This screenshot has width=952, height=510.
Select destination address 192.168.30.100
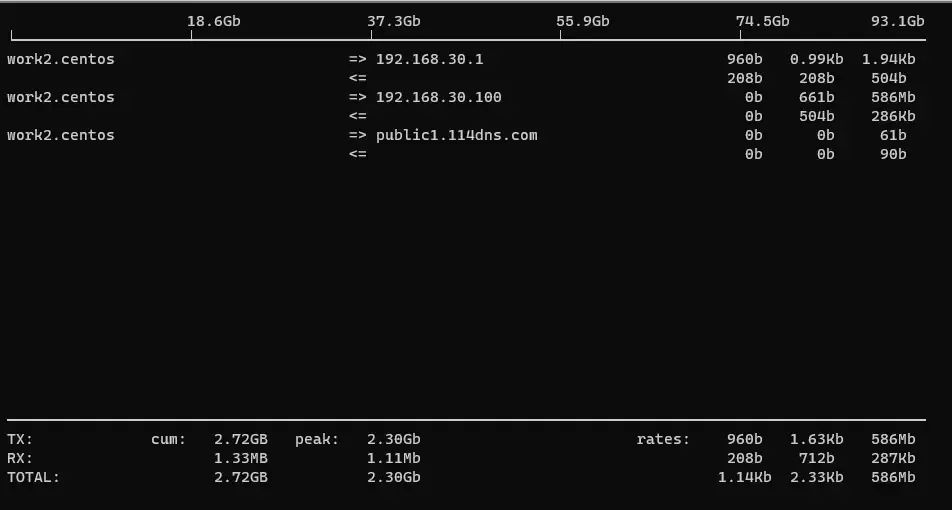pos(439,97)
